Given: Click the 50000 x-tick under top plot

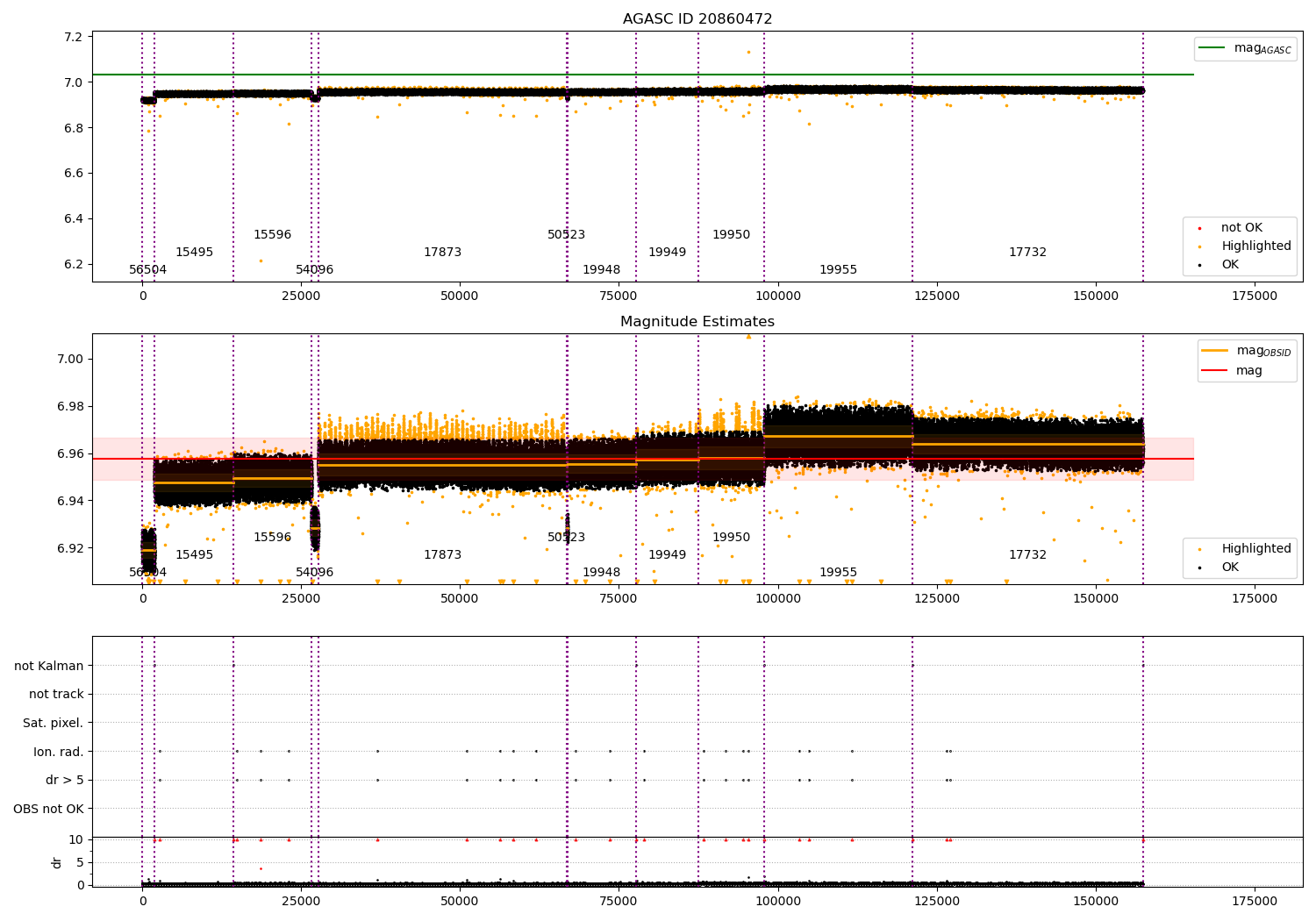Looking at the screenshot, I should click(x=460, y=296).
